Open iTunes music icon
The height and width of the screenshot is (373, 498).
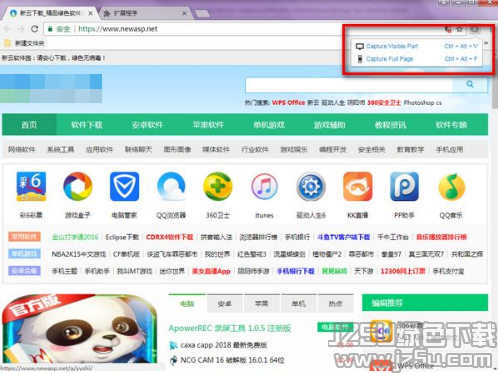coord(264,187)
